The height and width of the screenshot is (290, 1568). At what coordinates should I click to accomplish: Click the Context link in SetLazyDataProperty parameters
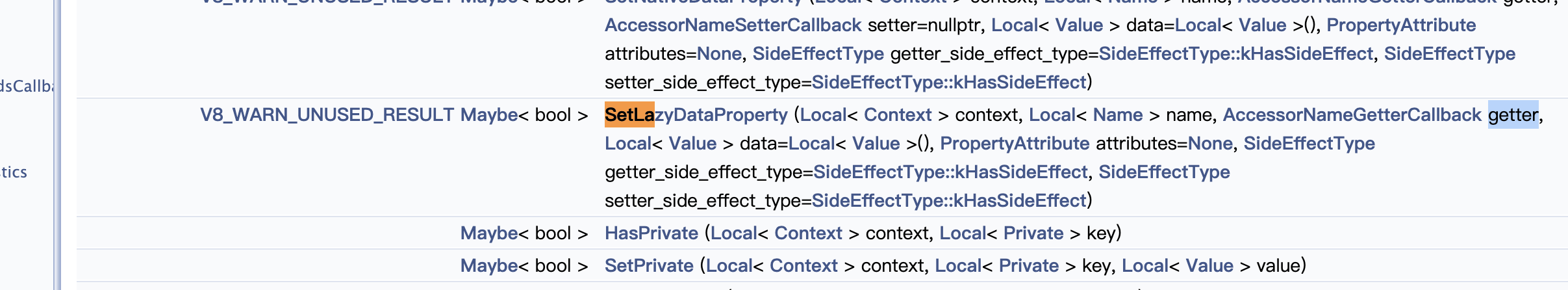coord(897,115)
